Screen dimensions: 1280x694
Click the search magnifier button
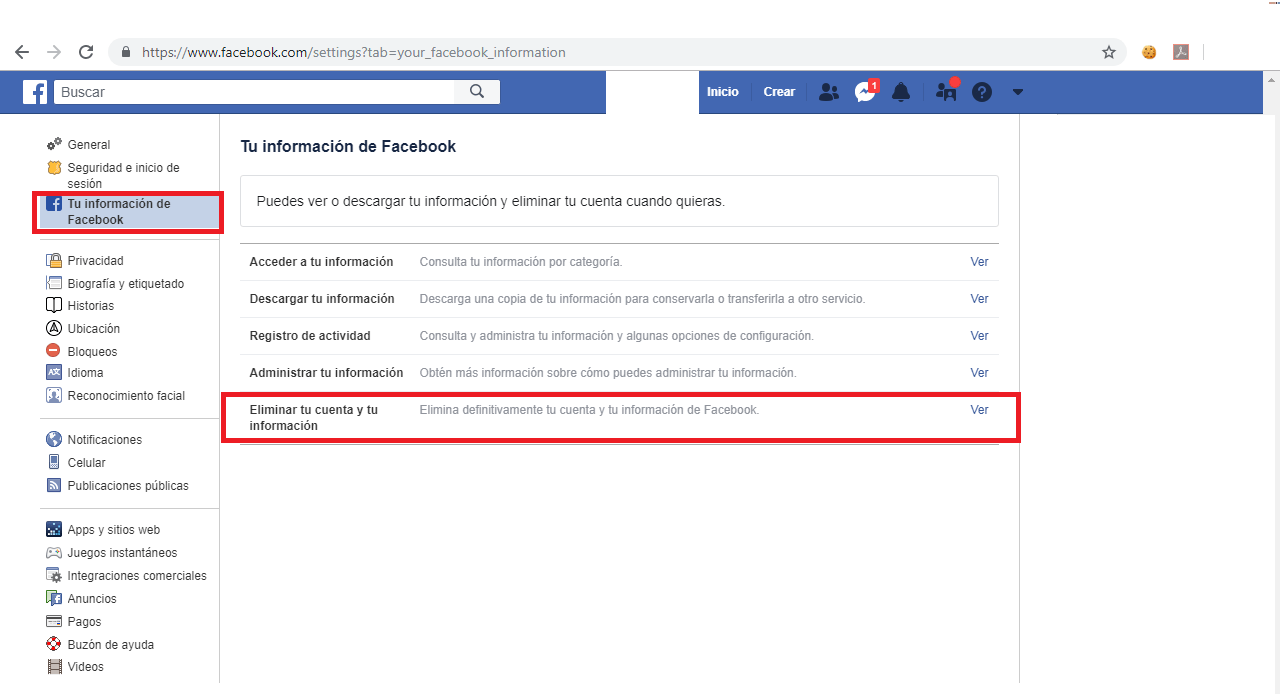click(x=477, y=92)
